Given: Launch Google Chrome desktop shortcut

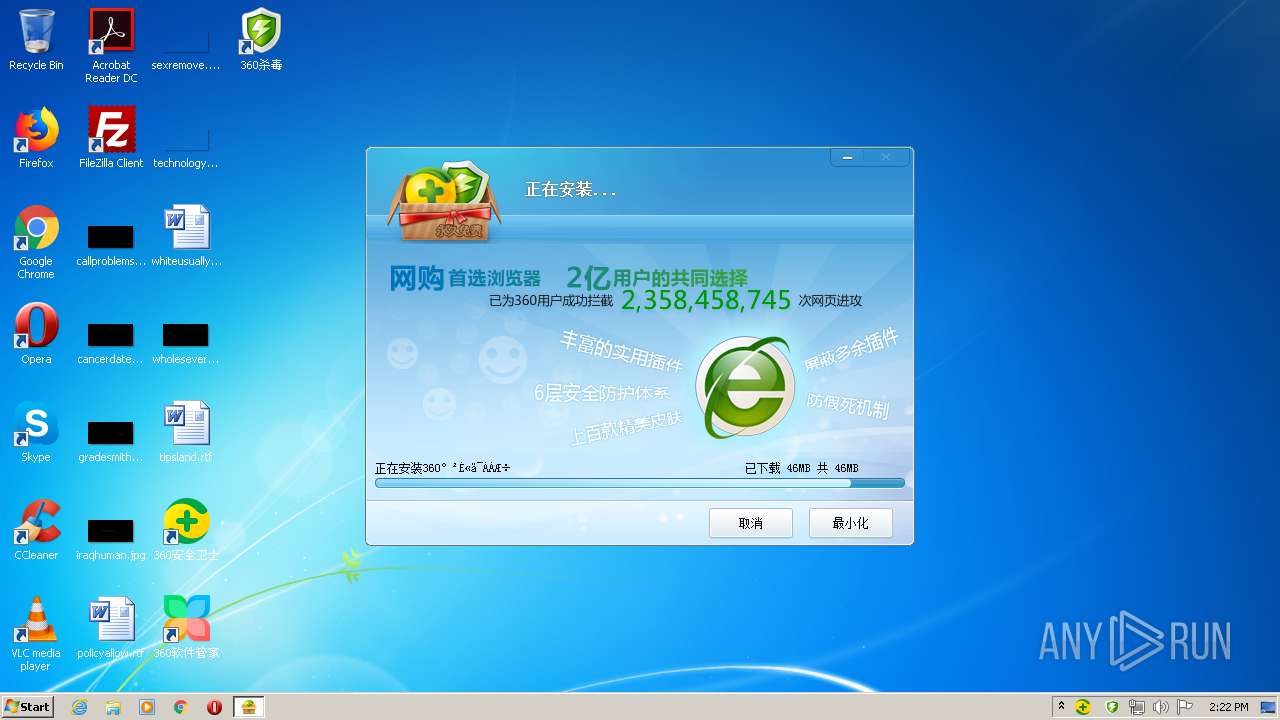Looking at the screenshot, I should point(36,242).
